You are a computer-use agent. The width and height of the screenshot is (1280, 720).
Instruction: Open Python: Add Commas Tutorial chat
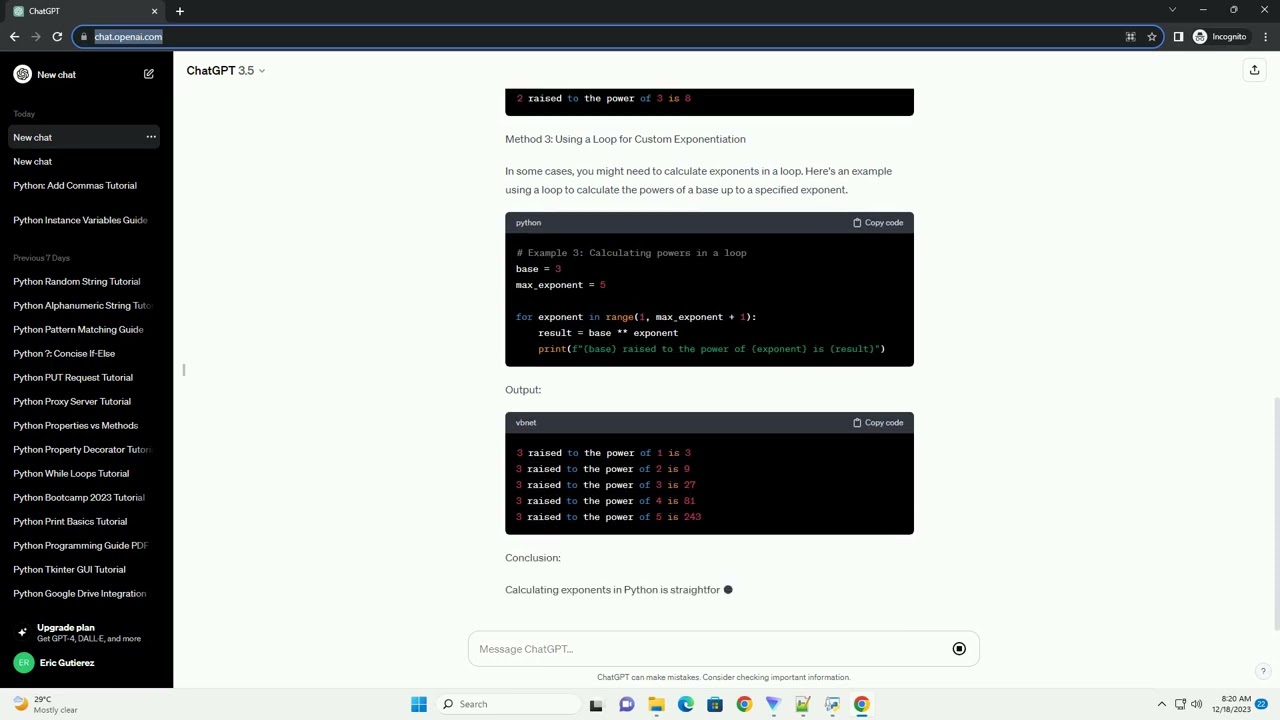(x=86, y=185)
